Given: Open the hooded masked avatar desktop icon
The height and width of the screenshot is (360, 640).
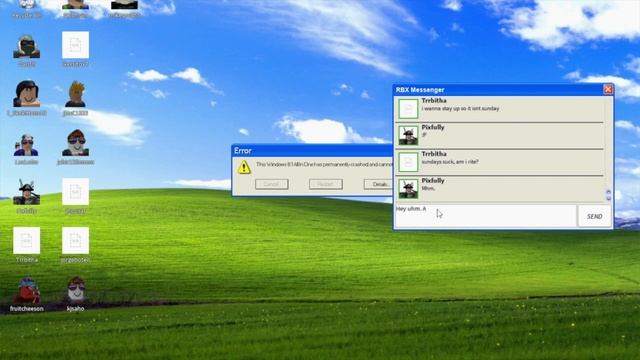Looking at the screenshot, I should coord(27,47).
